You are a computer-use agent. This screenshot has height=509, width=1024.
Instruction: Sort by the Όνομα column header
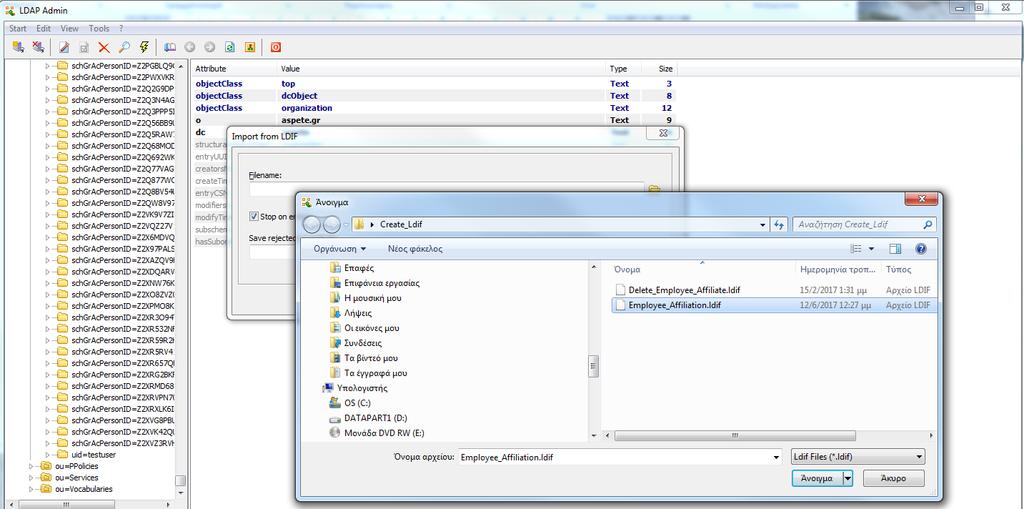(703, 269)
